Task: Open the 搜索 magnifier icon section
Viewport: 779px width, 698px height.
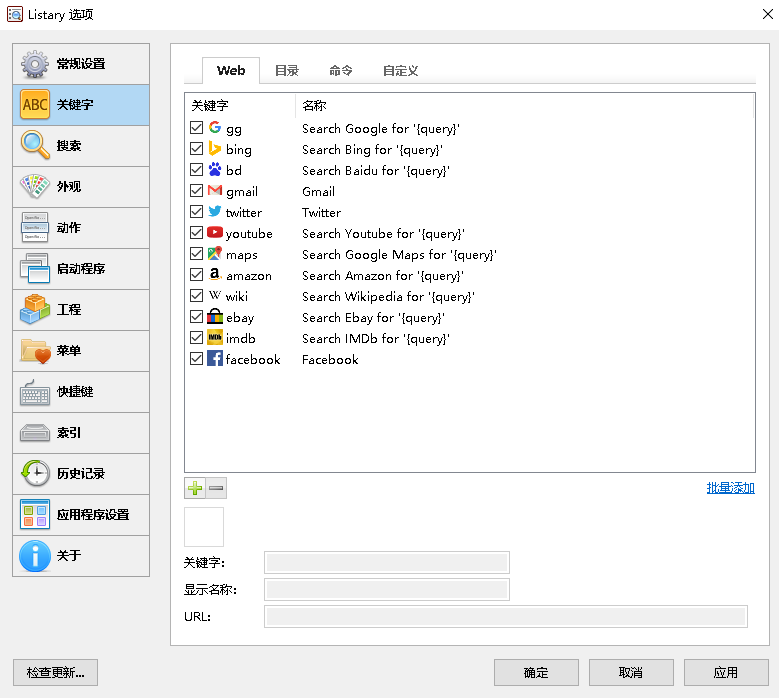Action: [35, 145]
